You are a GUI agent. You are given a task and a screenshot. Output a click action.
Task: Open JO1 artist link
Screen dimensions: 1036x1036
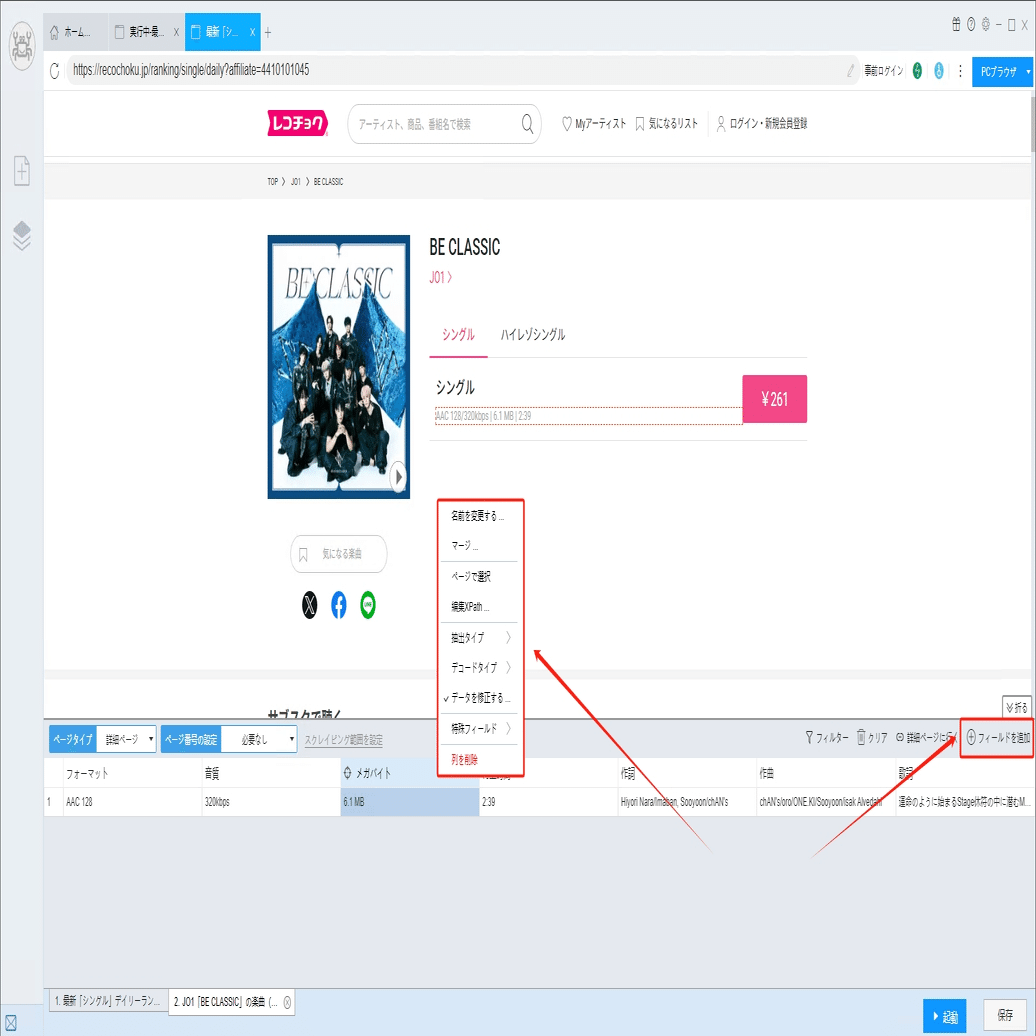click(441, 278)
